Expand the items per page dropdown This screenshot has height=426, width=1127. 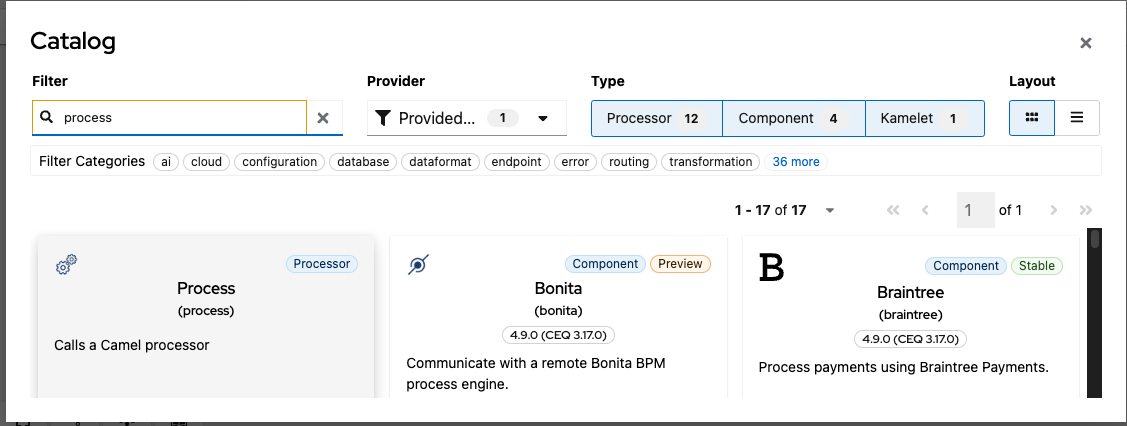[x=830, y=211]
